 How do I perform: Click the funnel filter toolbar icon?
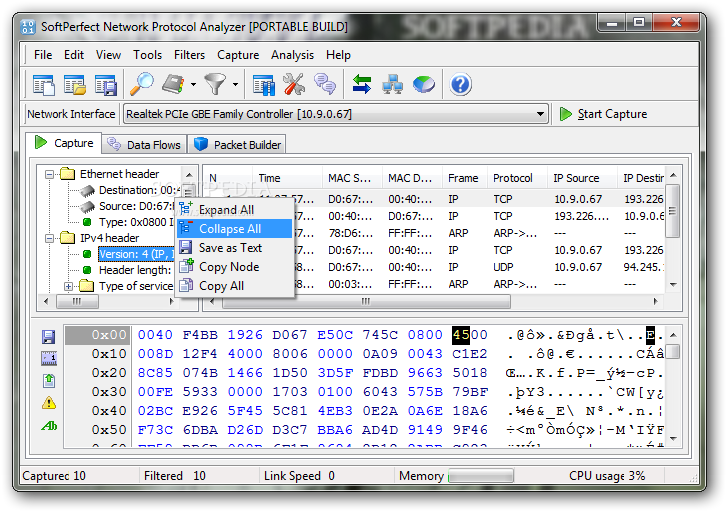(x=215, y=84)
